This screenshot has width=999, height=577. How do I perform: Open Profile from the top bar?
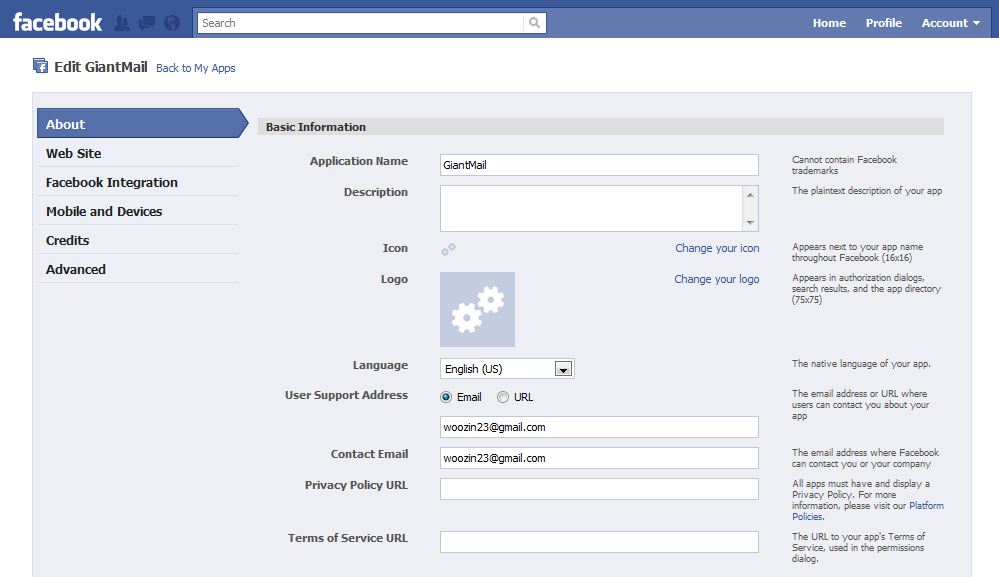click(x=884, y=23)
